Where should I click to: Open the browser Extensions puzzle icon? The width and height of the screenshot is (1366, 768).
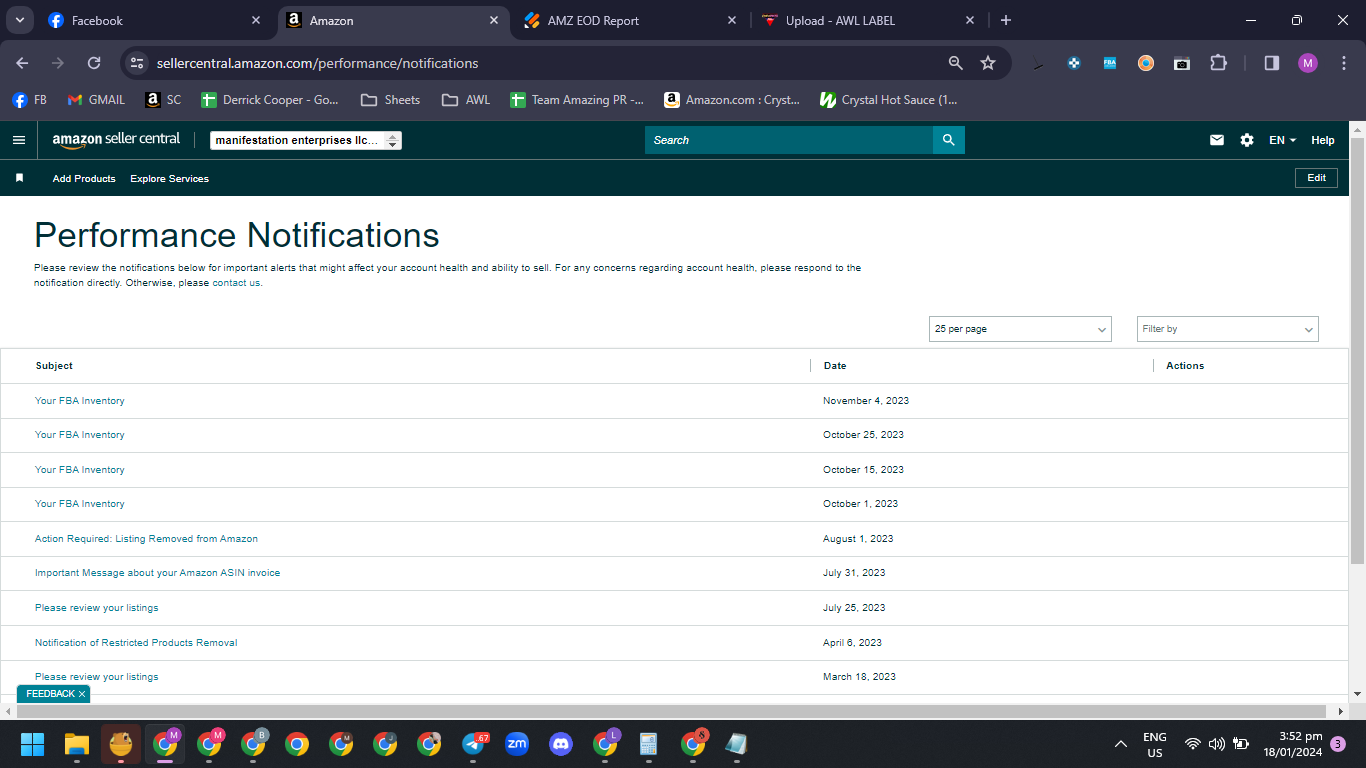coord(1218,63)
